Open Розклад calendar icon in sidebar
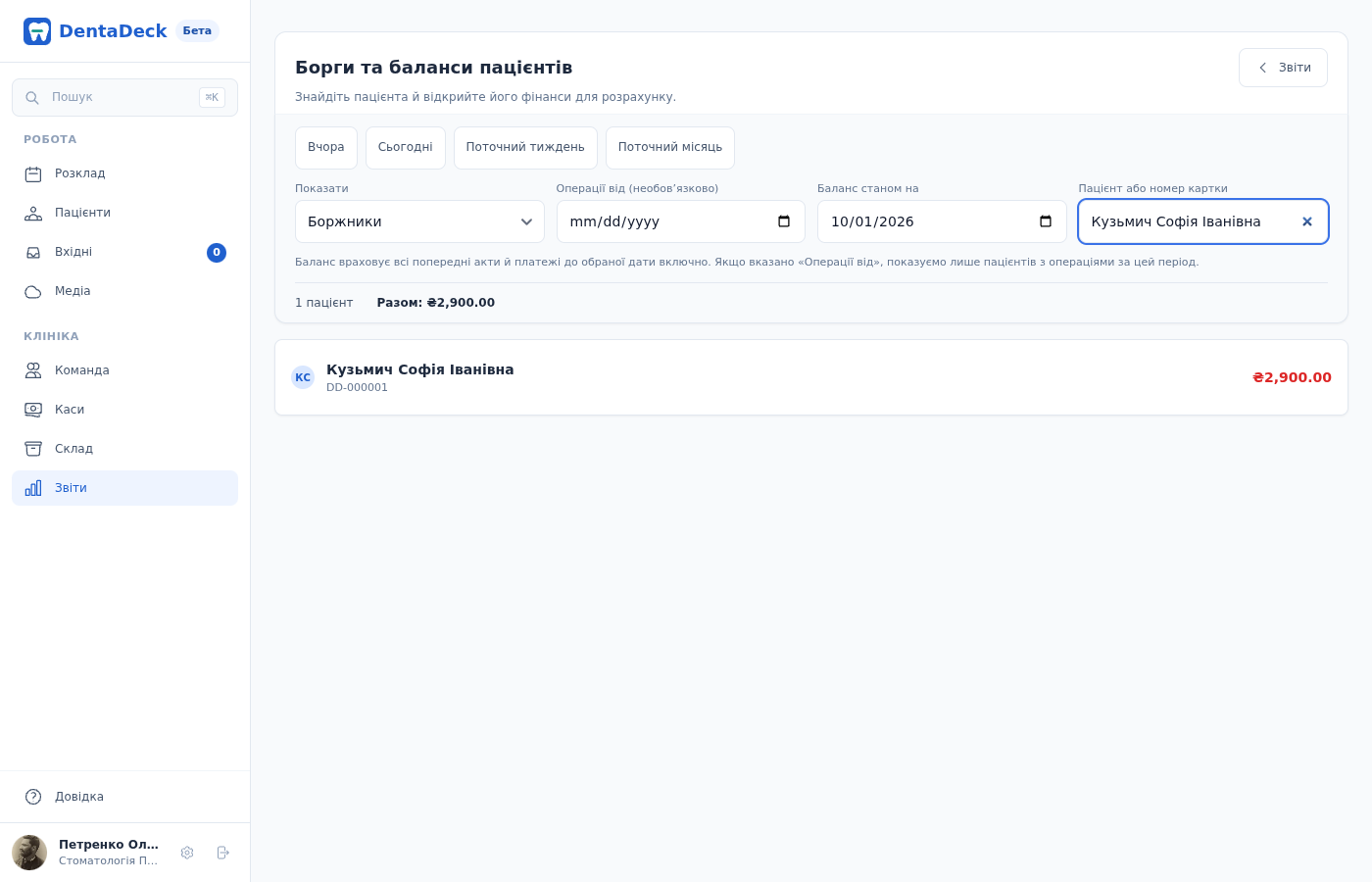This screenshot has width=1372, height=882. coord(33,174)
